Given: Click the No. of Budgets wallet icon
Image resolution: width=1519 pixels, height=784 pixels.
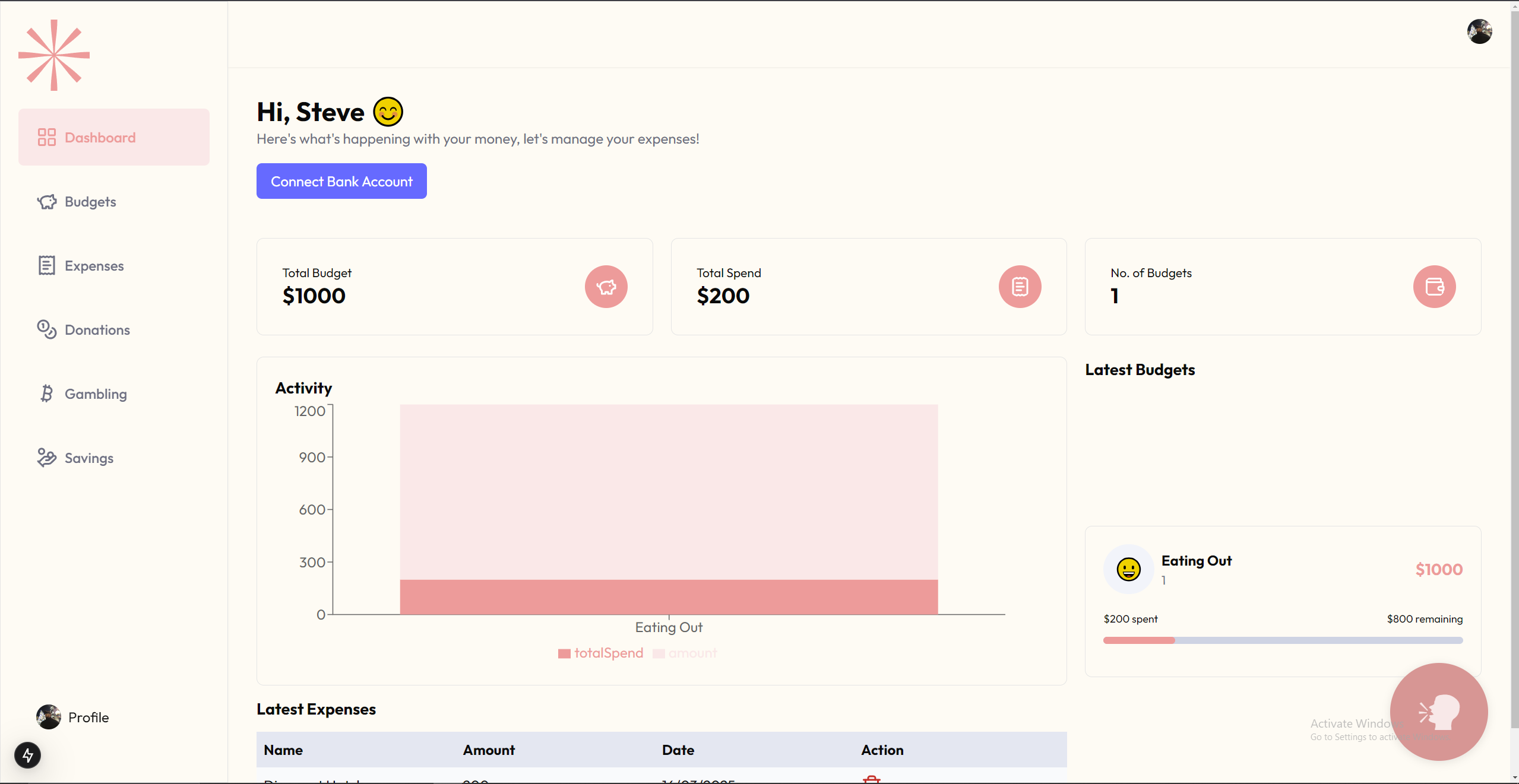Looking at the screenshot, I should tap(1433, 287).
